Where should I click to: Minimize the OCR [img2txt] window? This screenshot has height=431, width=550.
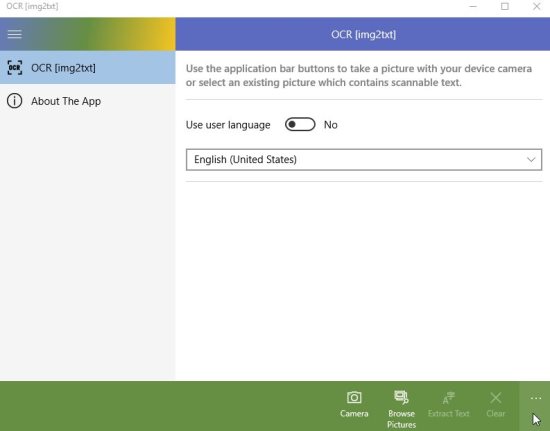click(x=473, y=6)
